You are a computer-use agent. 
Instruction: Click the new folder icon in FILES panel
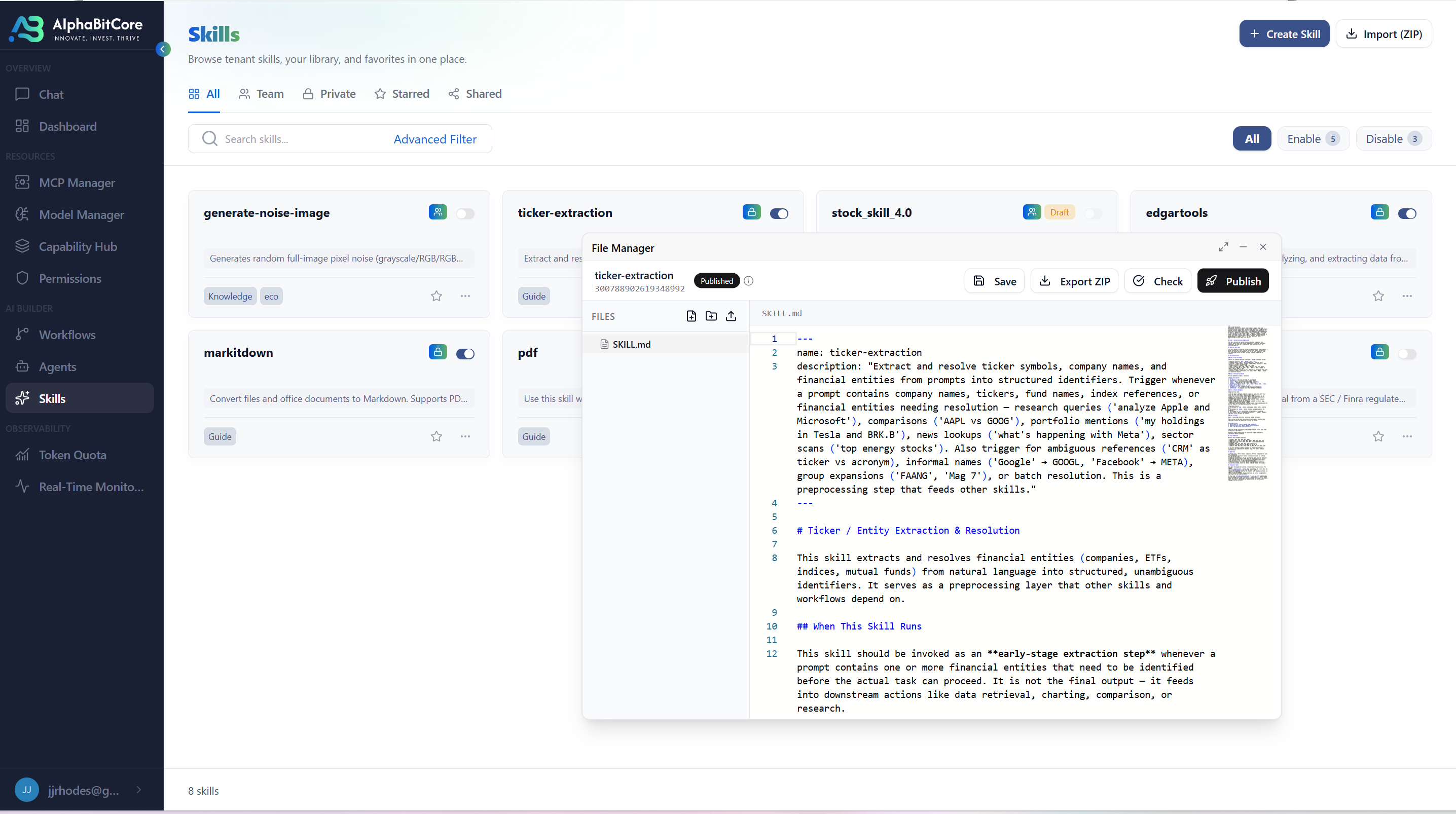(711, 316)
